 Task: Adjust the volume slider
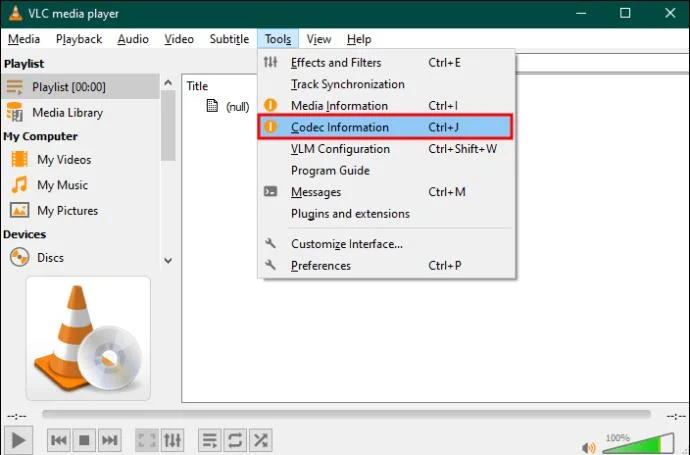point(638,444)
